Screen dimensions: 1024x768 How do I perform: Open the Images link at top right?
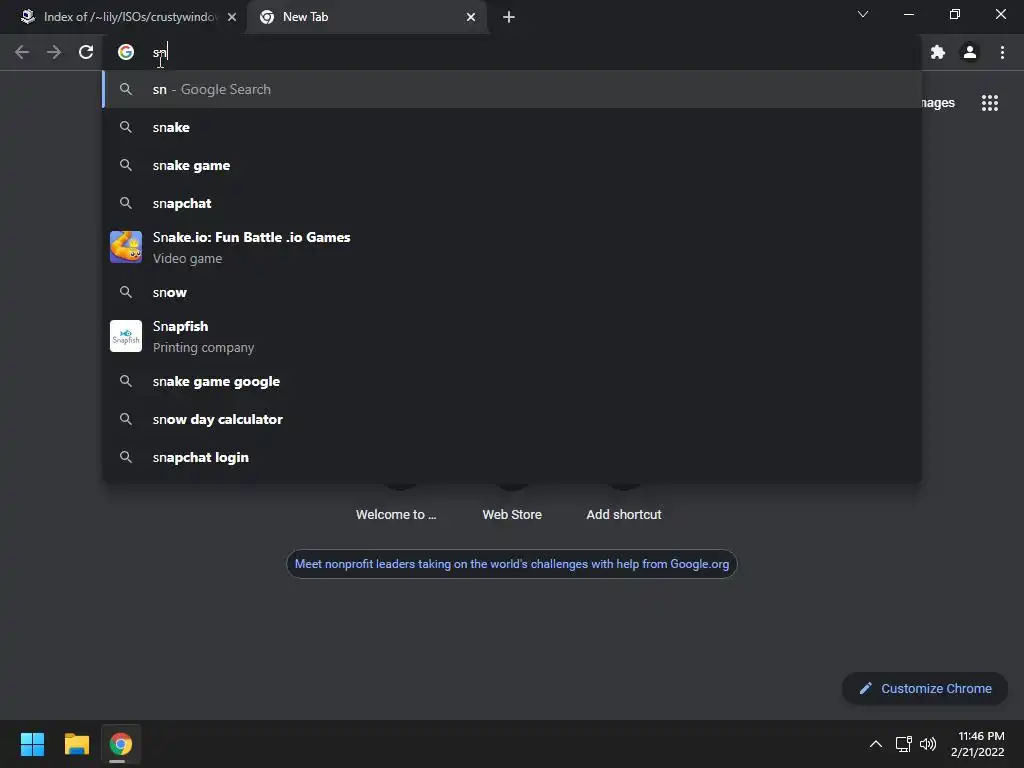[x=938, y=103]
